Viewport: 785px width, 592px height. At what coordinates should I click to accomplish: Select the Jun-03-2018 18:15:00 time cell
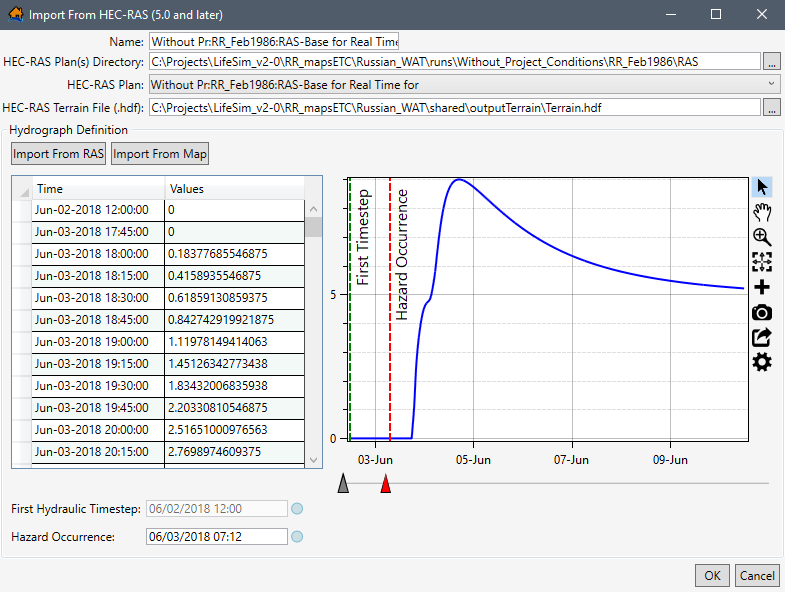click(98, 276)
